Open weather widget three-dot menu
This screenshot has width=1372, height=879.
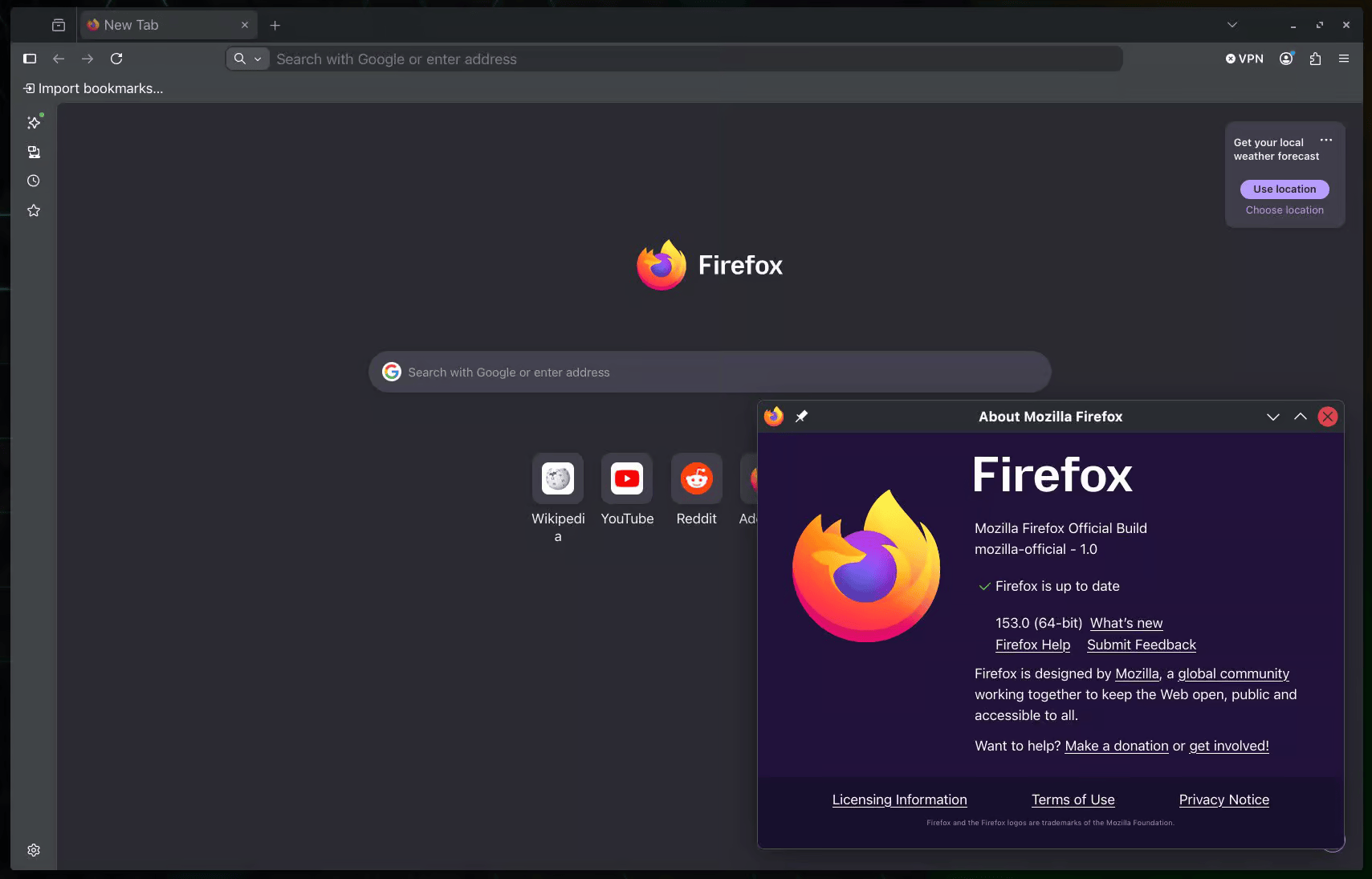pos(1326,140)
